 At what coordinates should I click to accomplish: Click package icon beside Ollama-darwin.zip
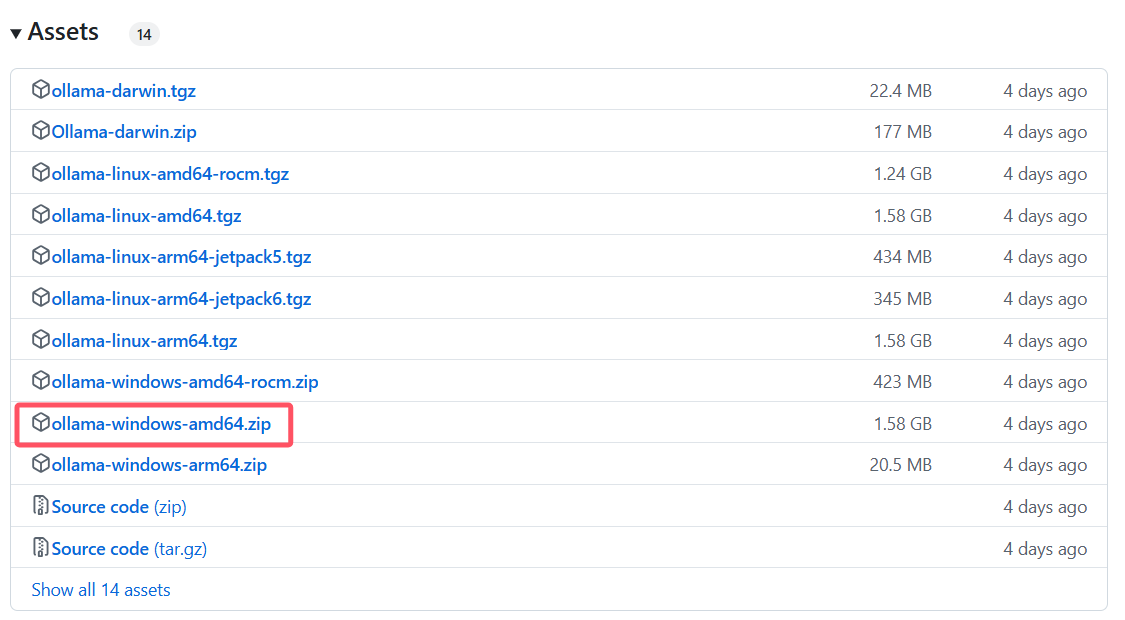pyautogui.click(x=41, y=131)
